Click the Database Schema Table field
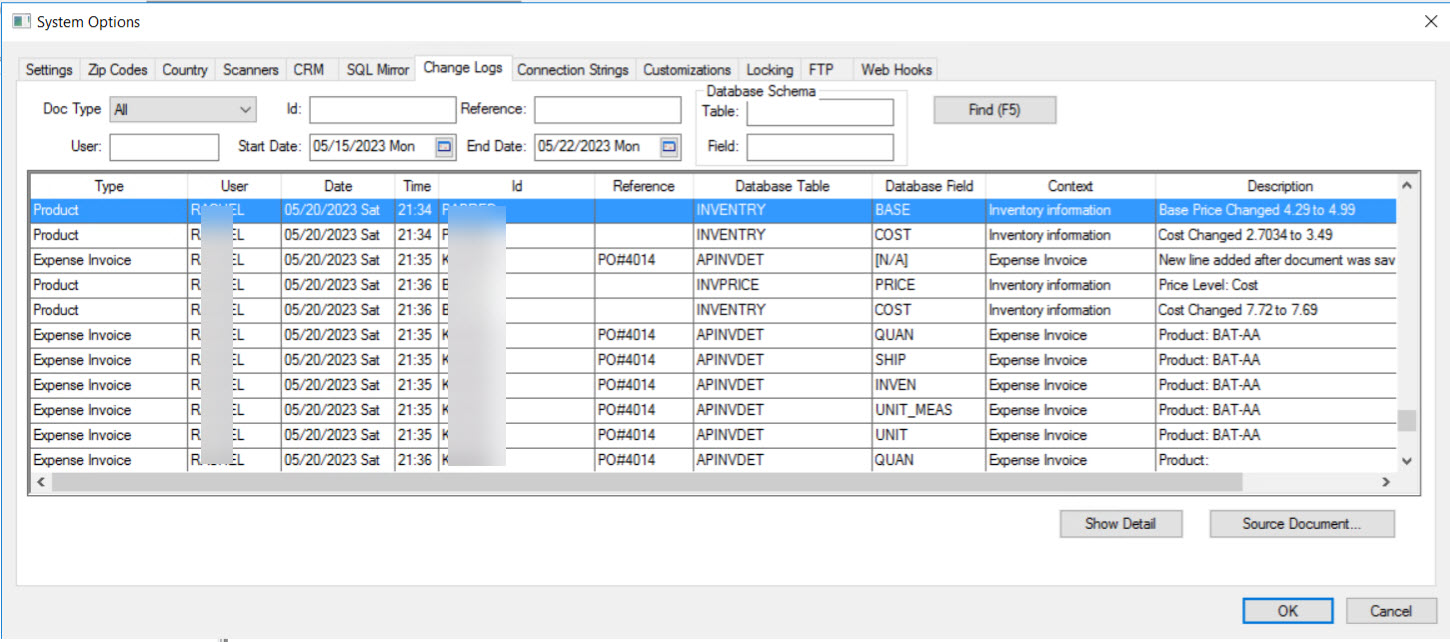 click(x=819, y=112)
